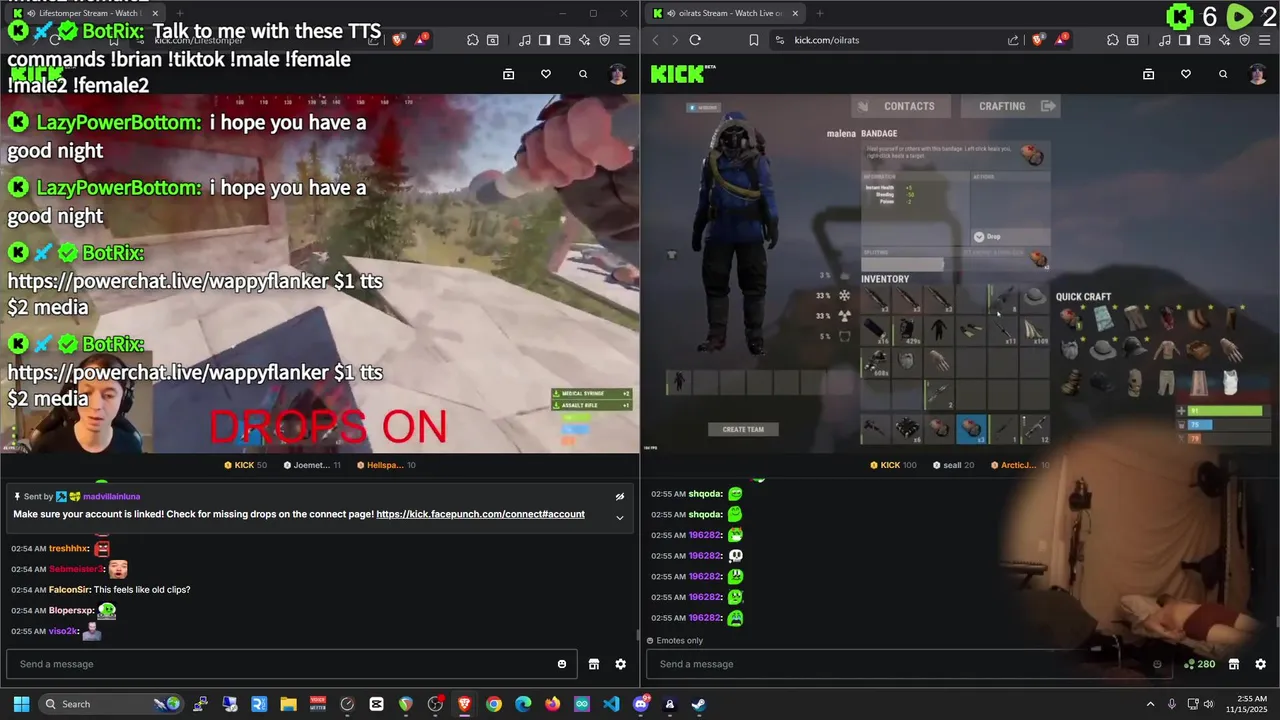
Task: Open Chrome from the taskbar
Action: pyautogui.click(x=494, y=704)
